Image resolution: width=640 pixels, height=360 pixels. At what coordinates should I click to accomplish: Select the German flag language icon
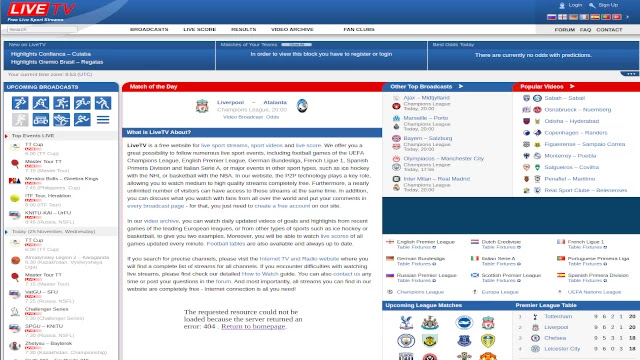coord(573,17)
